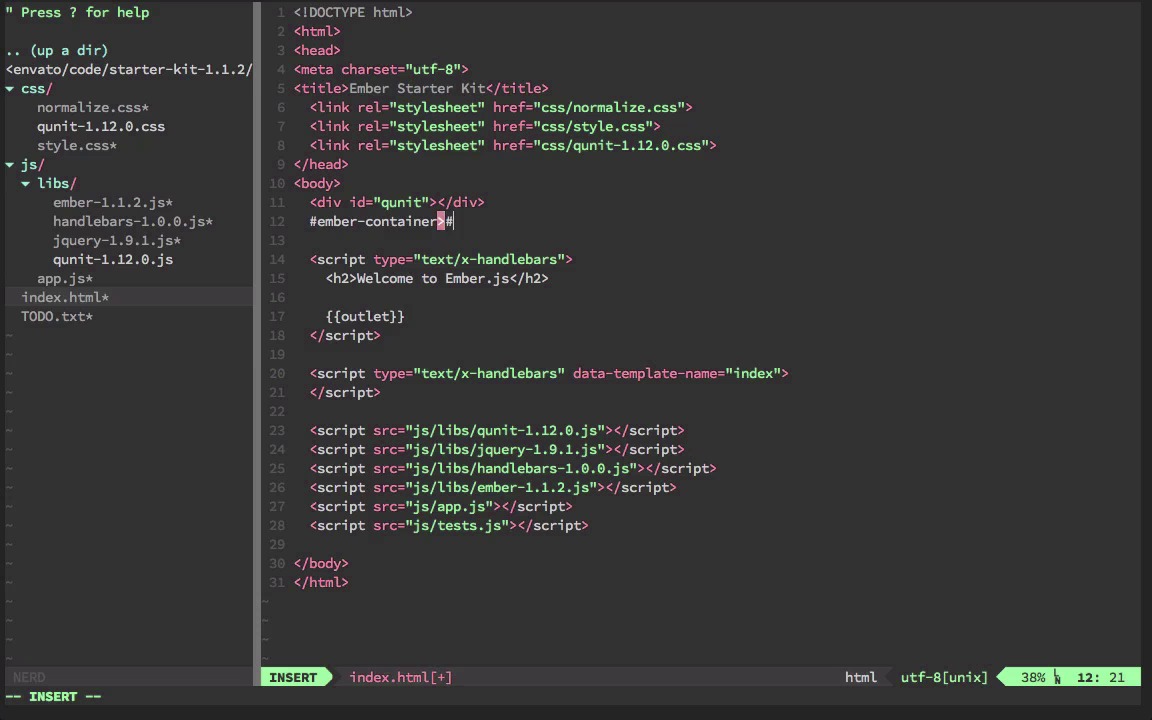Open ember-1.1.2.js in libs
This screenshot has width=1152, height=720.
(113, 203)
